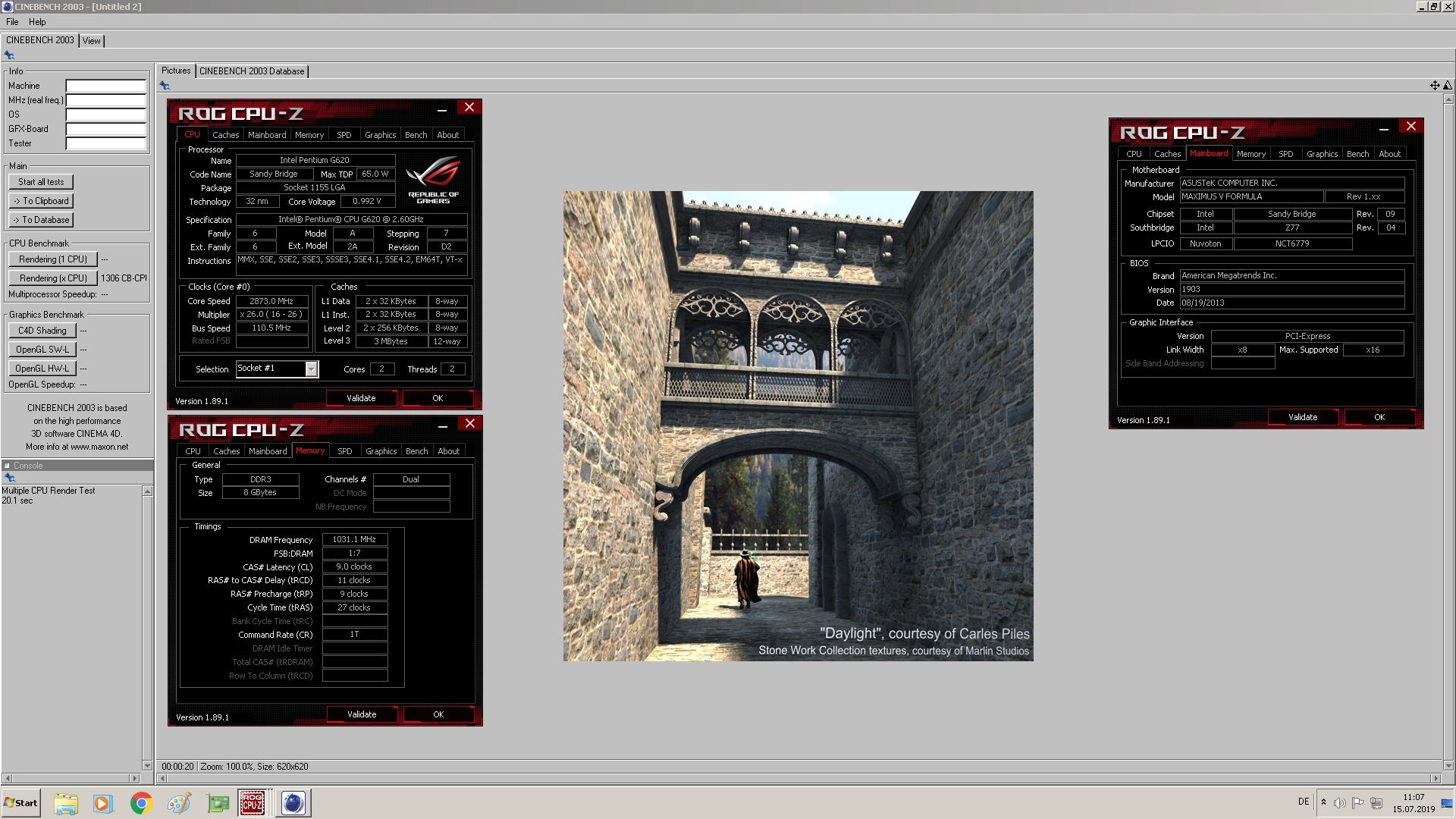The image size is (1456, 819).
Task: Run Rendering (x CPU) benchmark
Action: click(x=53, y=278)
